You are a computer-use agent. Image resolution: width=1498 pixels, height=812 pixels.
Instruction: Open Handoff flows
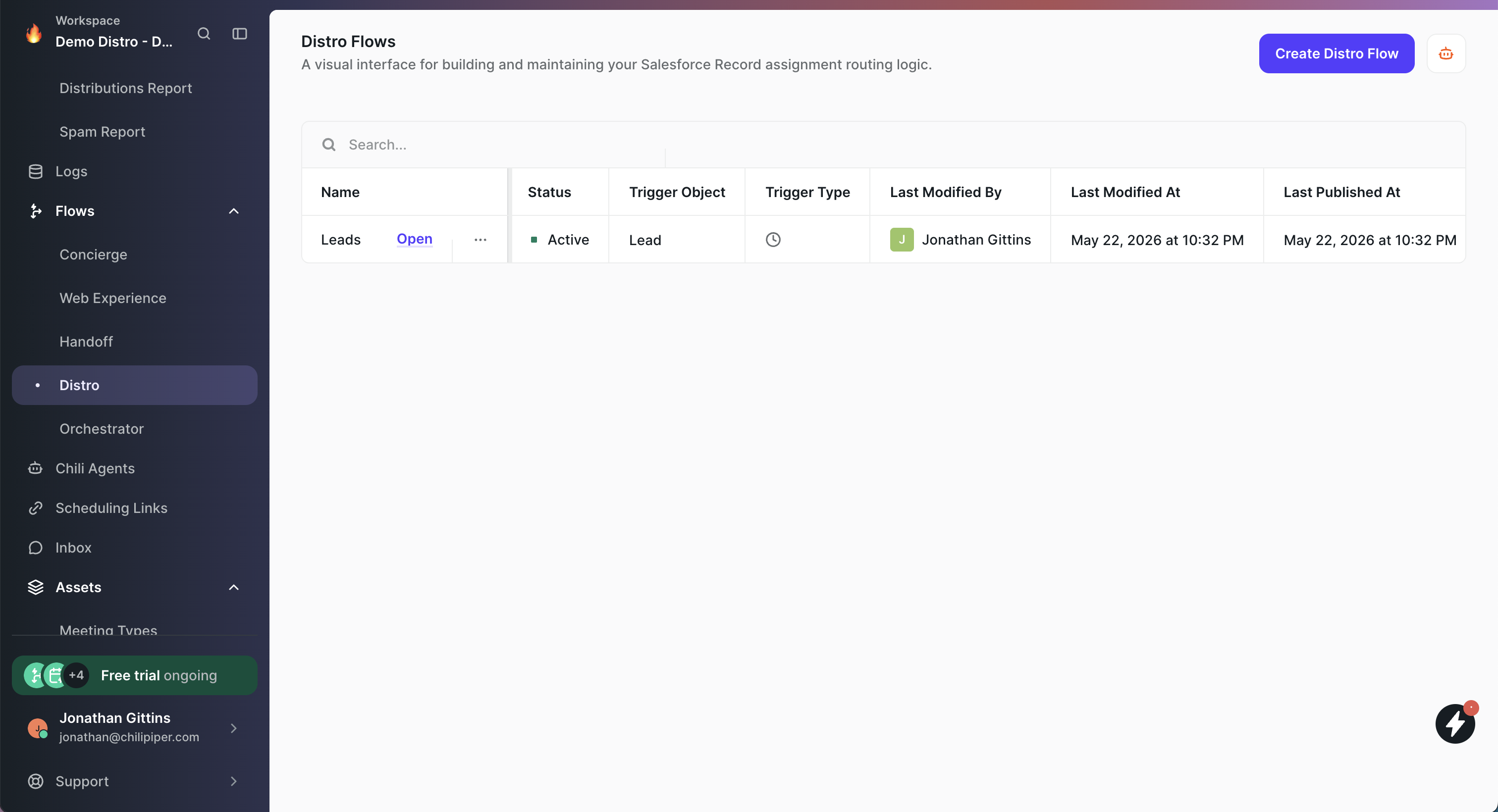coord(86,342)
